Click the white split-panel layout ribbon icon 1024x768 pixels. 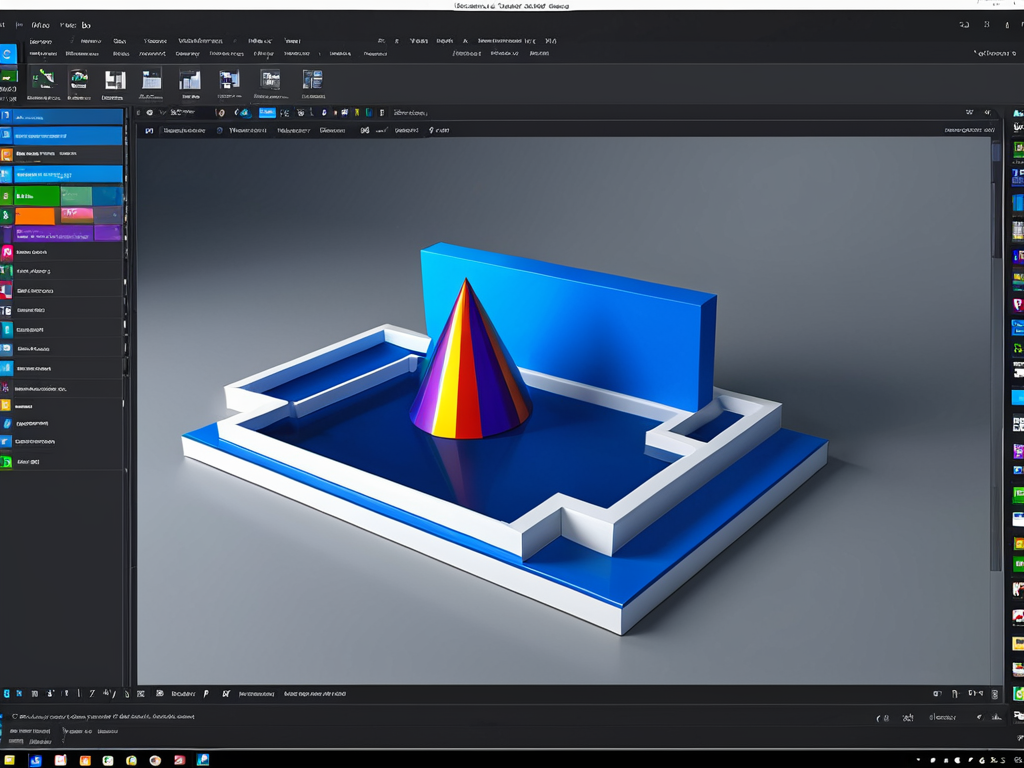(114, 81)
